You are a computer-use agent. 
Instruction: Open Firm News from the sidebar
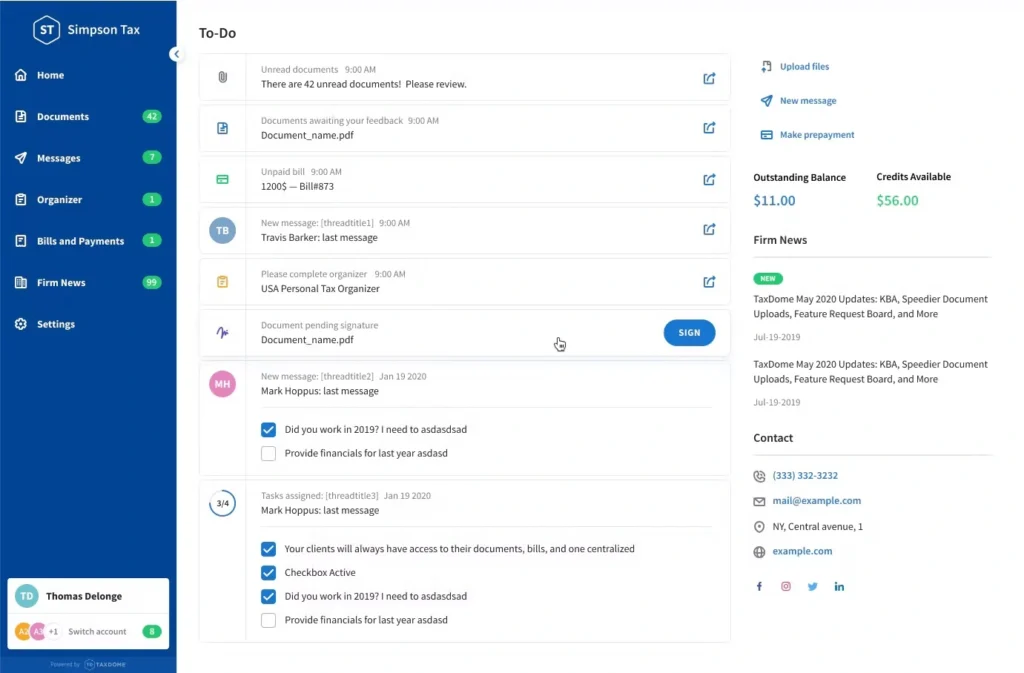21,282
